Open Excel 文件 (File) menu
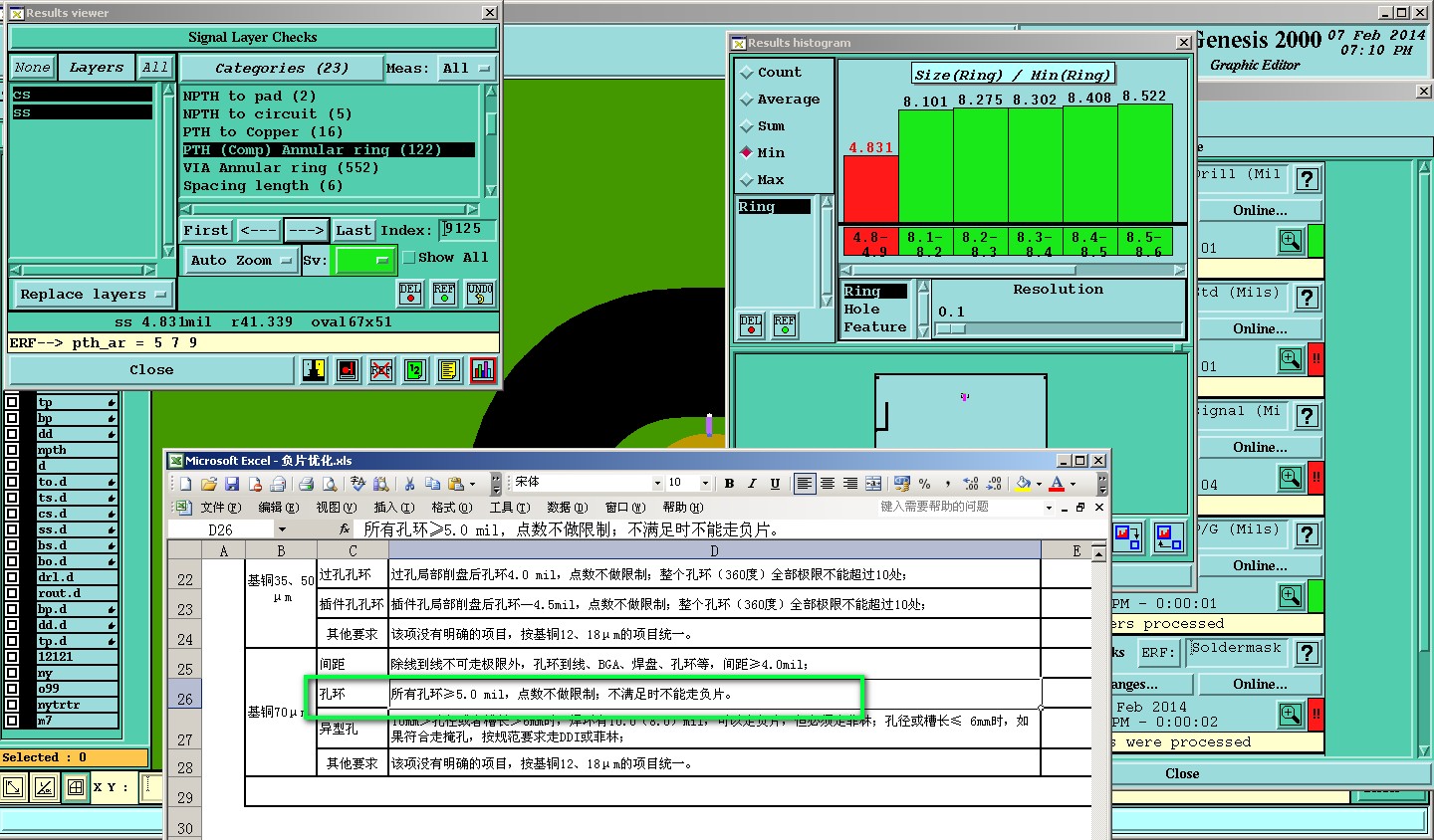Screen dimensions: 1434x840 (220, 508)
